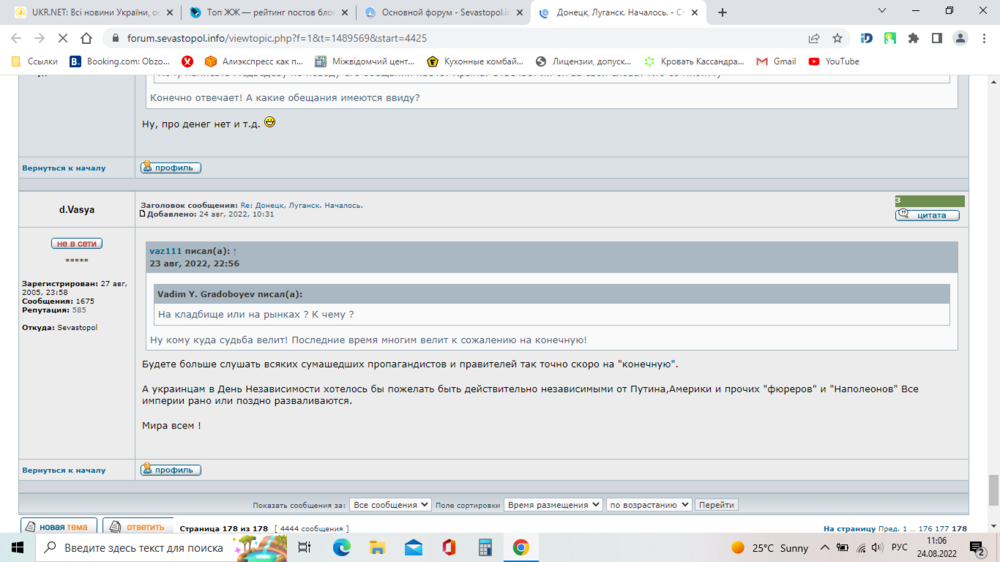
Task: Switch to the Топ ЖЖ рейтинг постов tab
Action: tap(268, 12)
